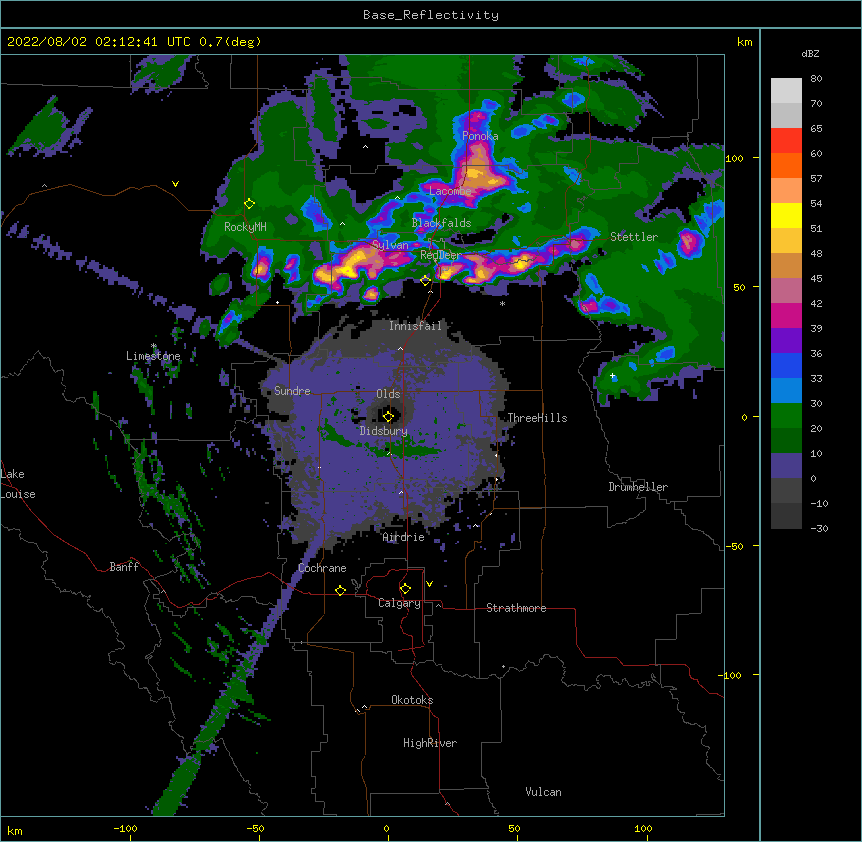Click the Airdrie city label

click(x=403, y=537)
